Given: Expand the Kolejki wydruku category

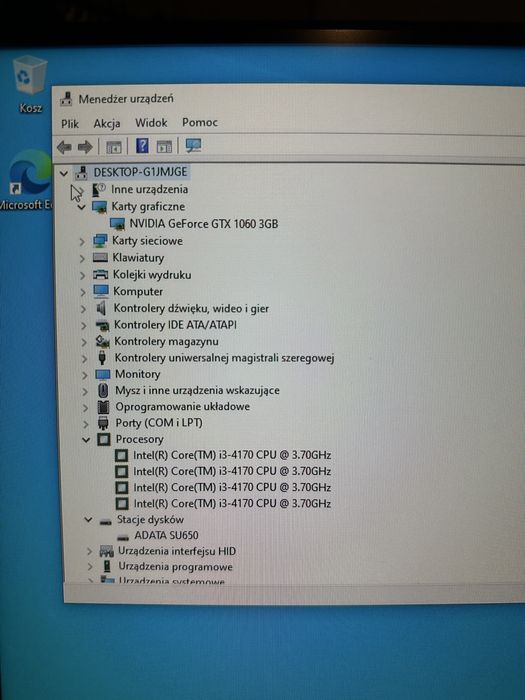Looking at the screenshot, I should (x=83, y=275).
